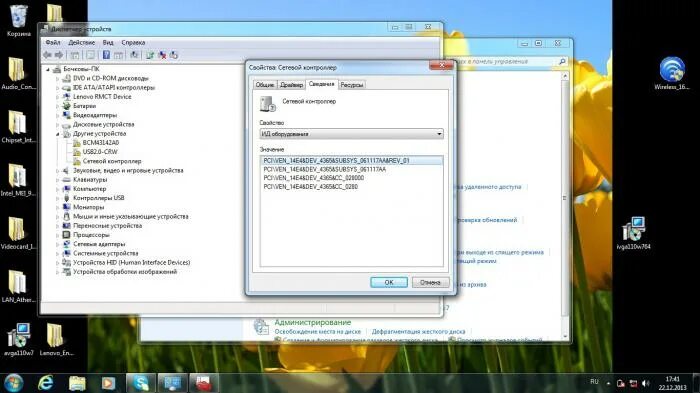Select the avga110w764 installer desktop icon
The image size is (700, 393).
point(633,233)
